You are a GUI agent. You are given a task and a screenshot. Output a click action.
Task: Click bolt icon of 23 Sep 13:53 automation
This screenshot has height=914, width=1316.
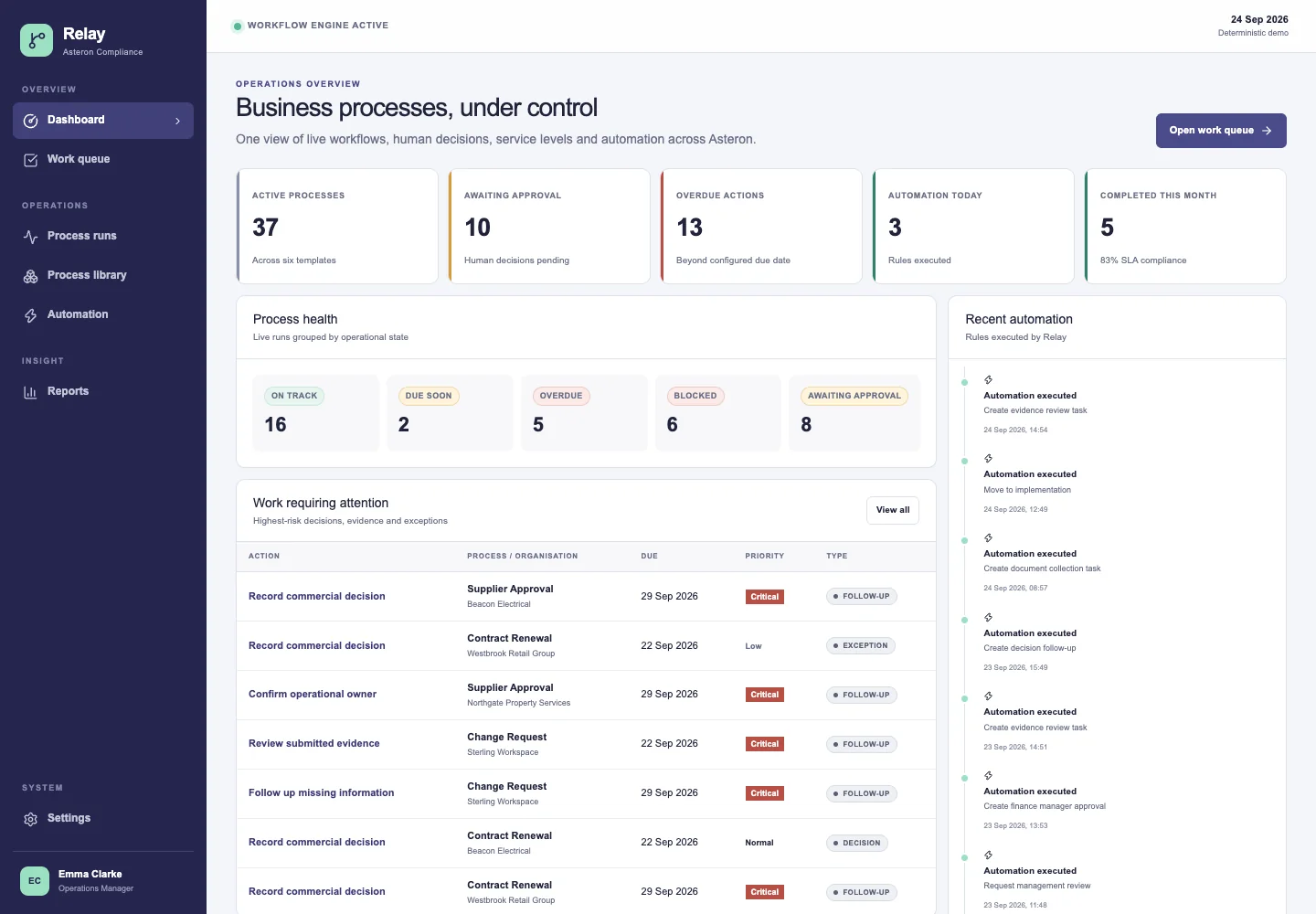coord(988,775)
